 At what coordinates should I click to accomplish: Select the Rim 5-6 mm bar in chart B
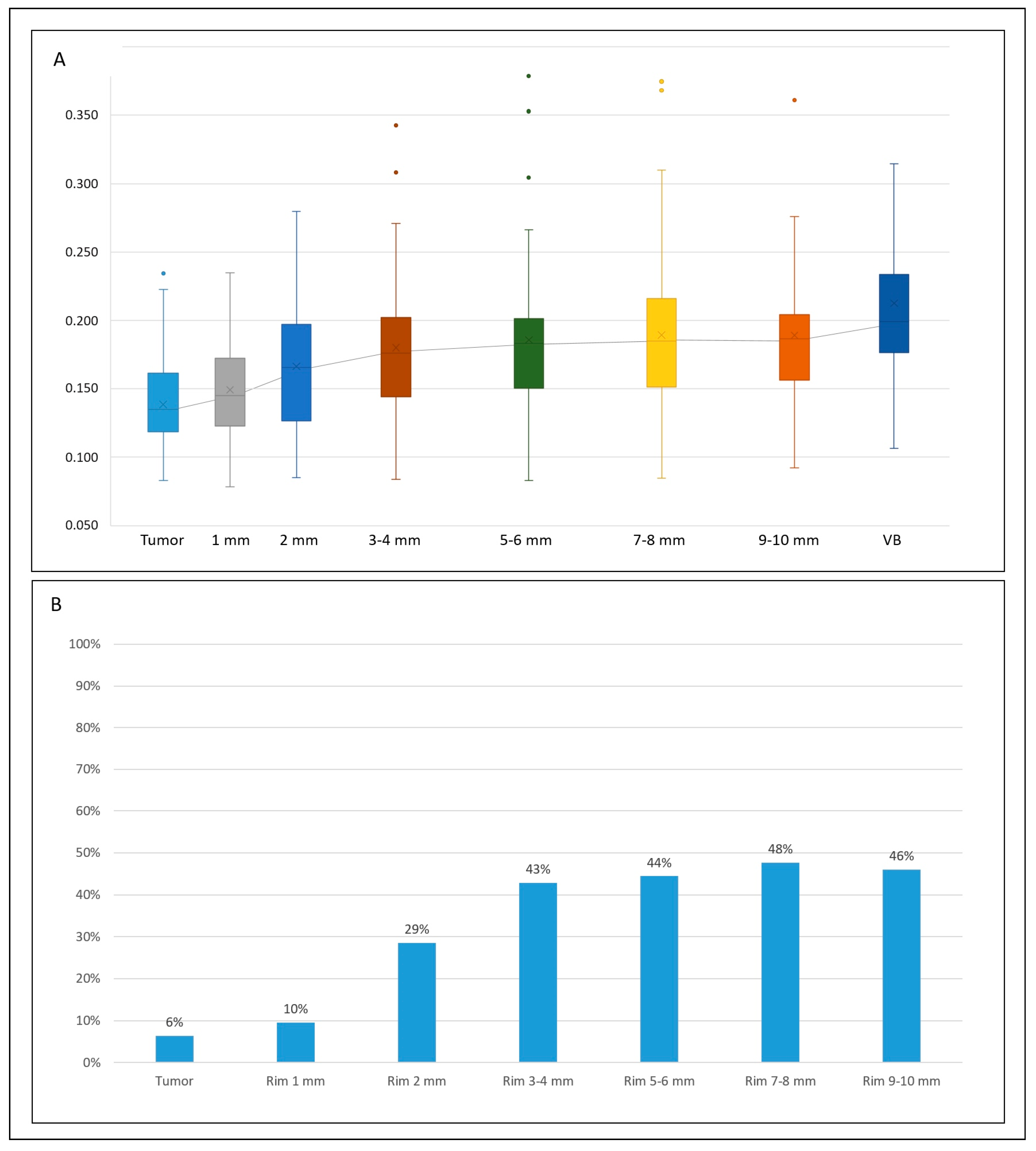(x=659, y=969)
